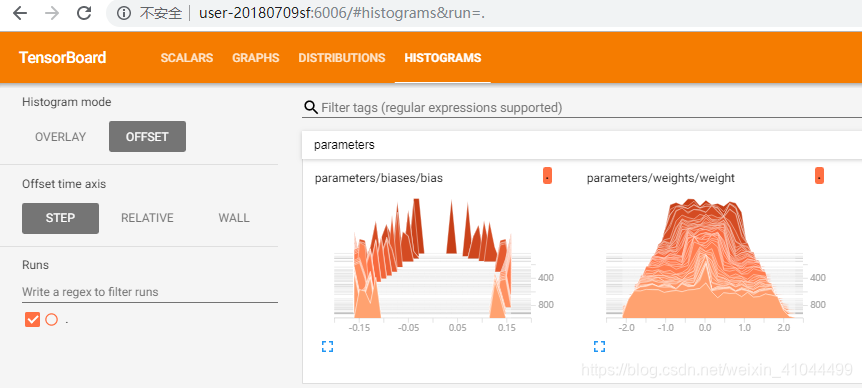Screen dimensions: 862x388
Task: Click the weight chart run color chip
Action: click(x=819, y=176)
